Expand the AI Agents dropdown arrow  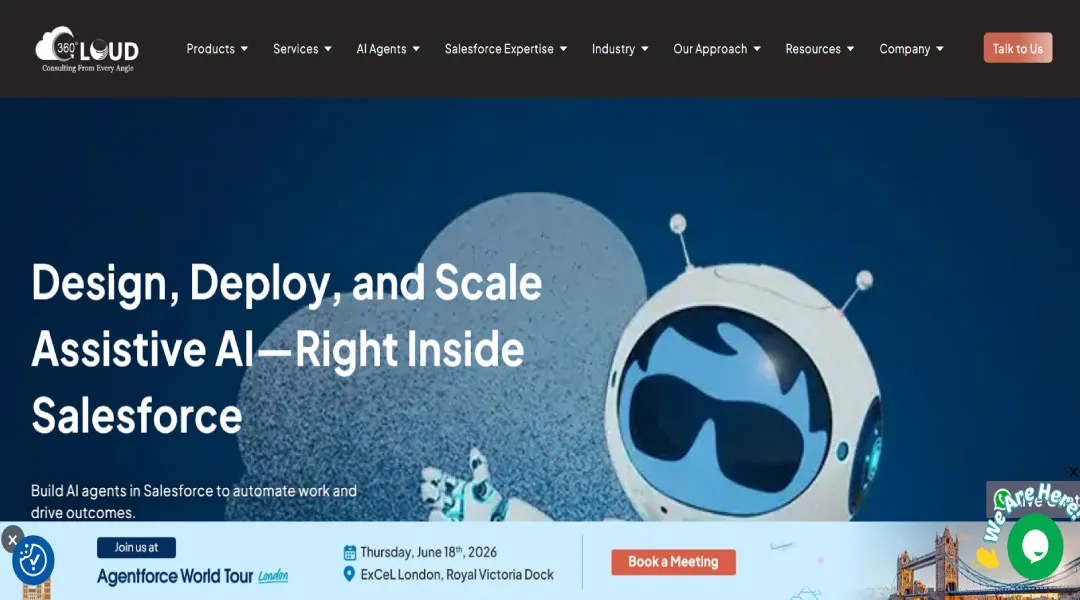(x=416, y=49)
